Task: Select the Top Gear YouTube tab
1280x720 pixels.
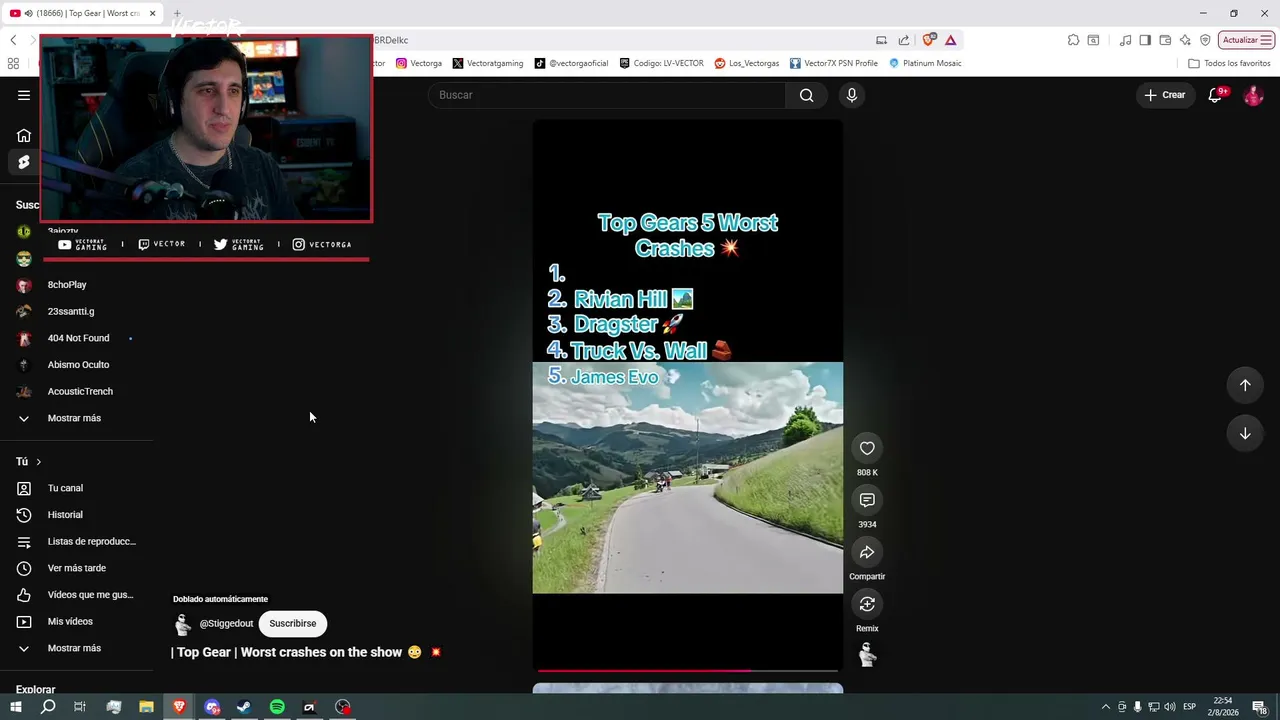Action: pos(82,13)
